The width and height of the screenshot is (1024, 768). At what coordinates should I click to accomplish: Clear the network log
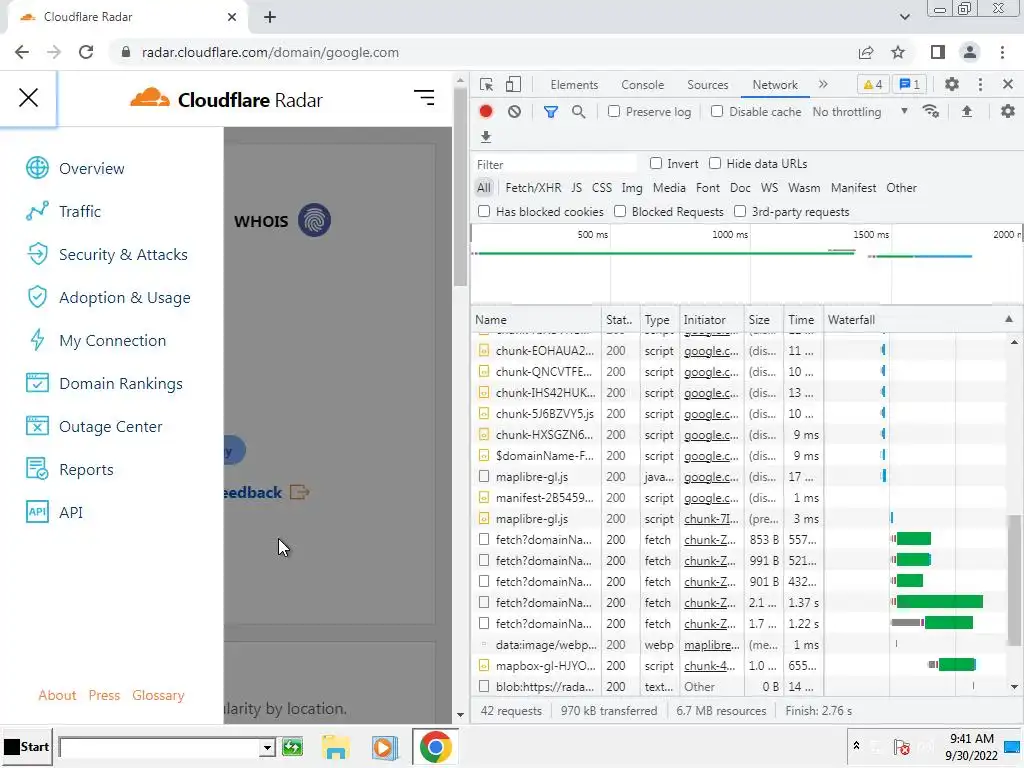tap(515, 112)
